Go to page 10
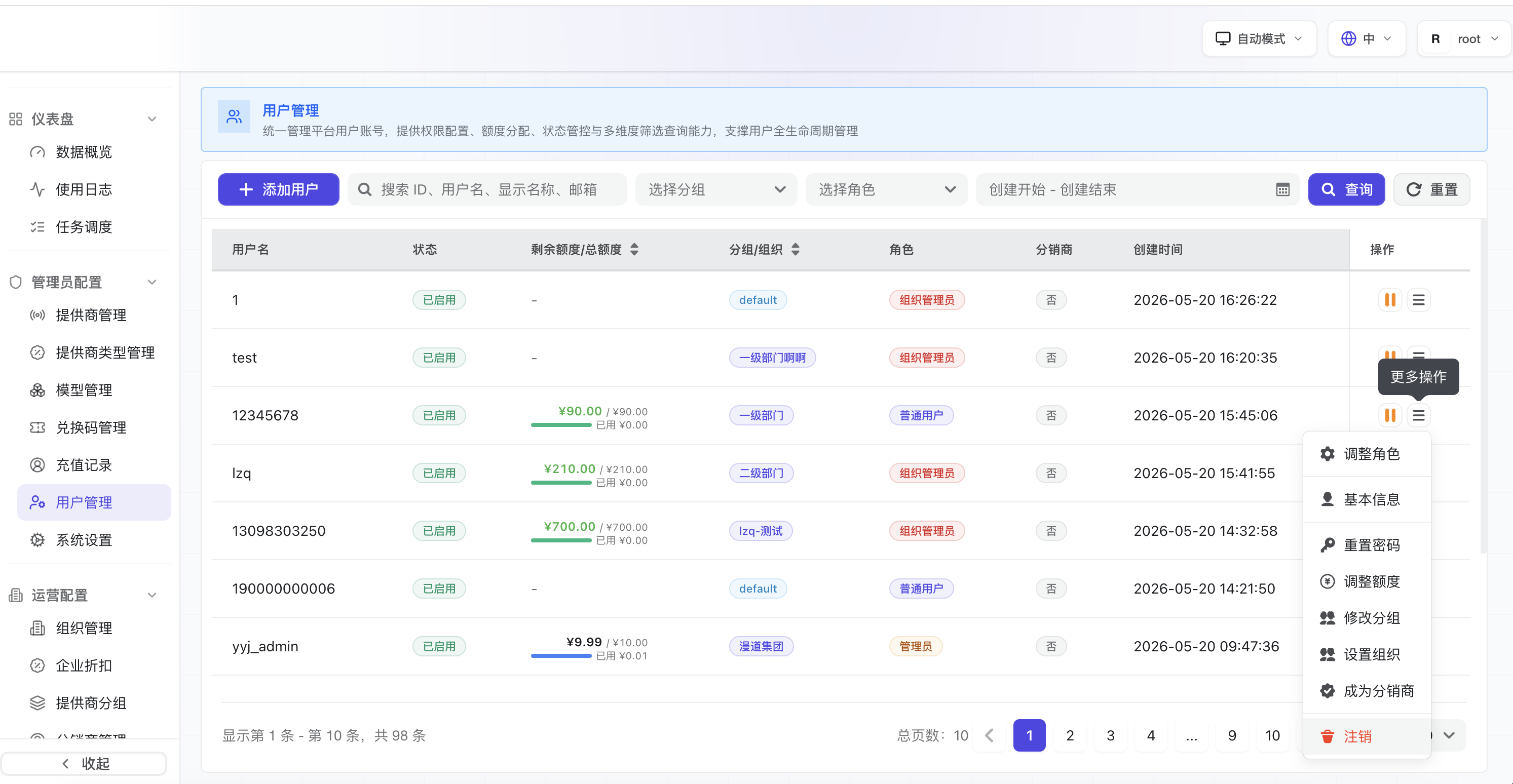1513x784 pixels. click(1272, 735)
